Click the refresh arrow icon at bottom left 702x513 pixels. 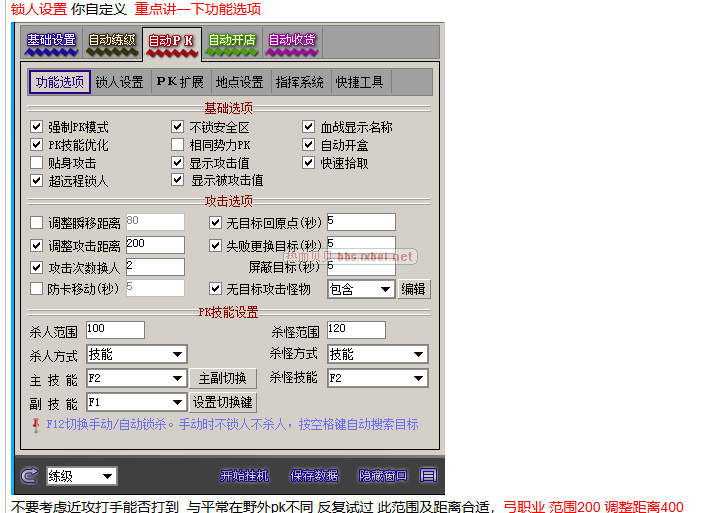29,475
